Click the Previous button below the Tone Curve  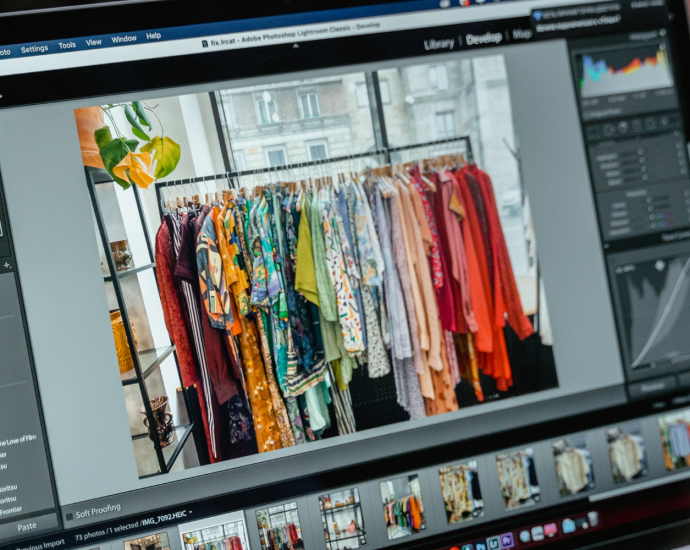(653, 387)
